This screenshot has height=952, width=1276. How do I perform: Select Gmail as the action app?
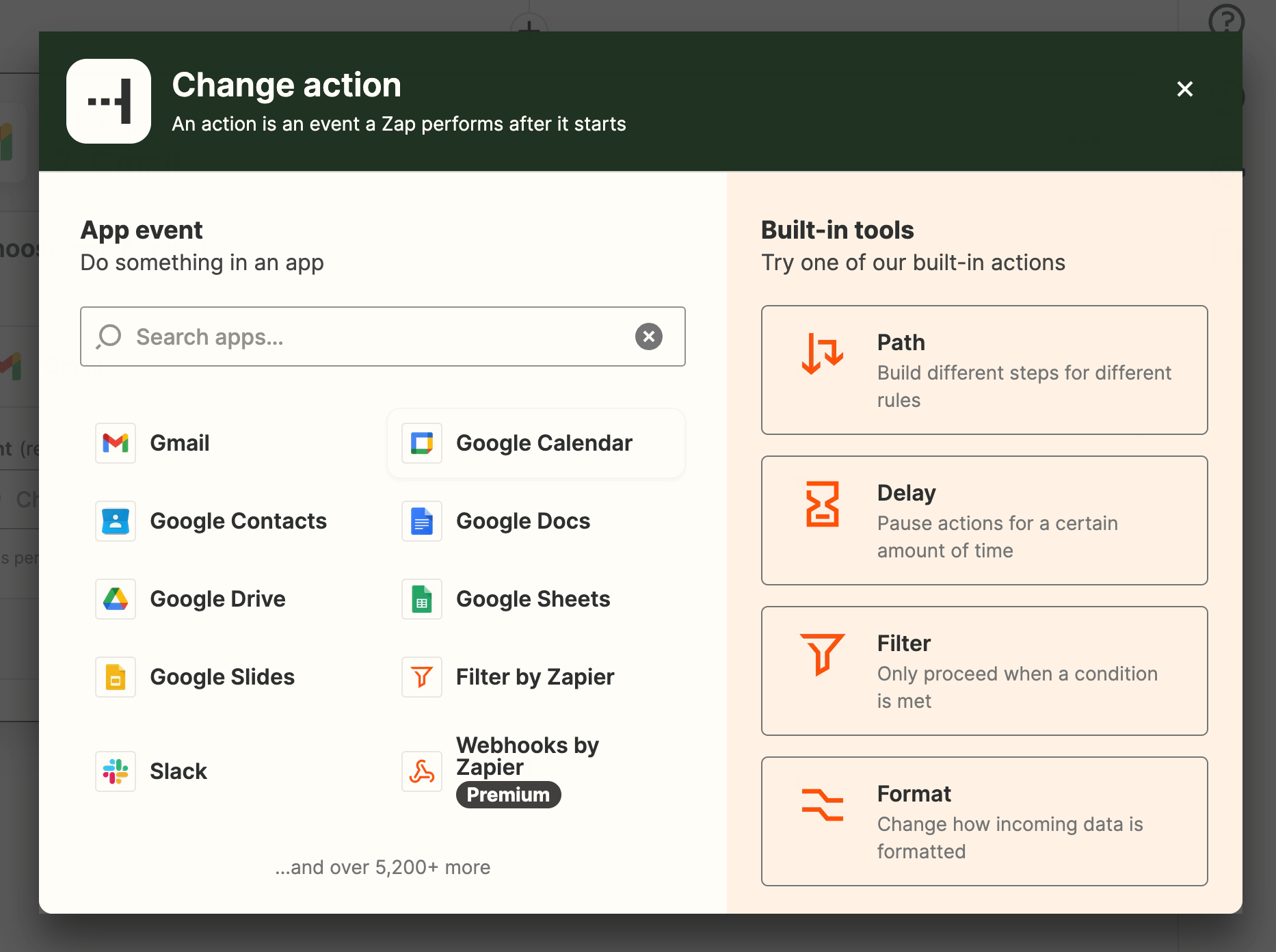tap(230, 443)
